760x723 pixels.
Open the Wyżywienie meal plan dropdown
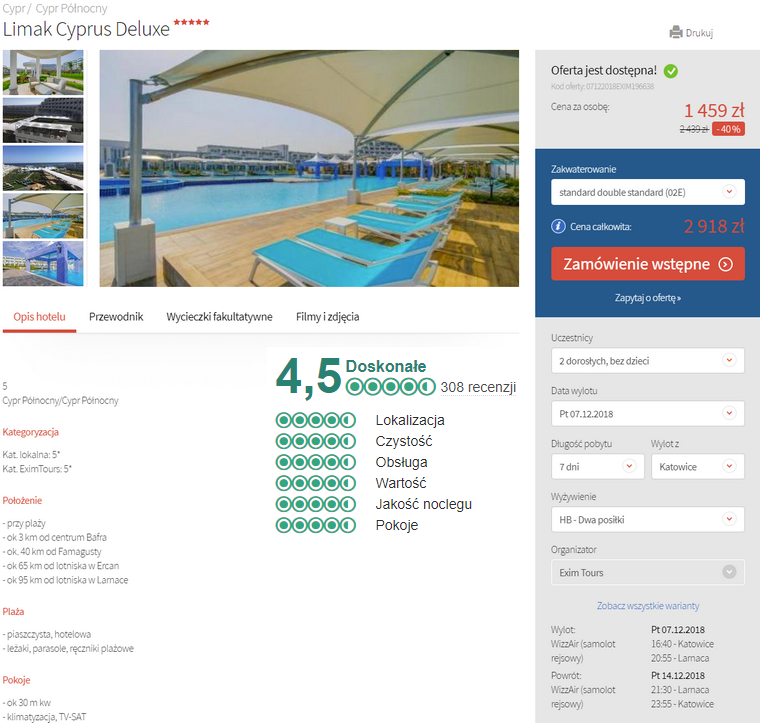click(647, 519)
